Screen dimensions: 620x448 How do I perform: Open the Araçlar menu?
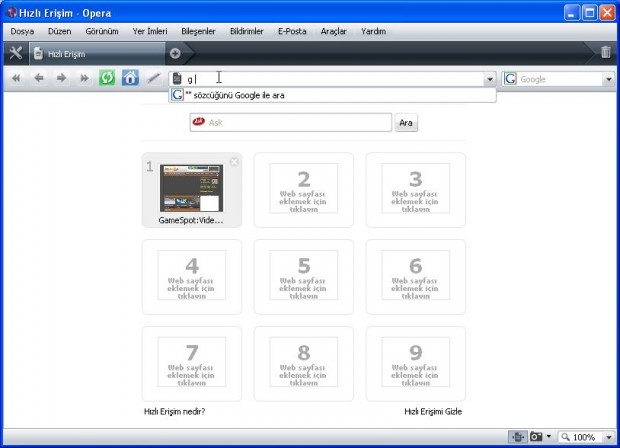pos(334,32)
